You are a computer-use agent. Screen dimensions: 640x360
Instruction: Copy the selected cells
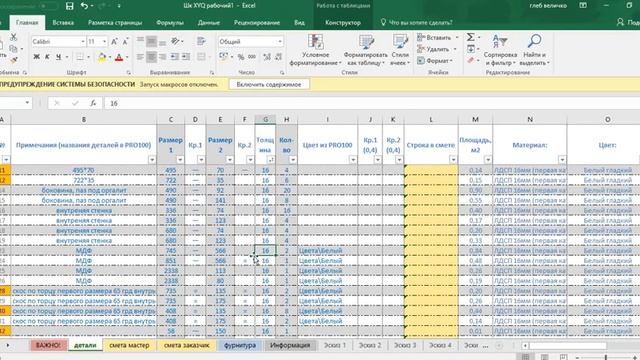(x=13, y=49)
